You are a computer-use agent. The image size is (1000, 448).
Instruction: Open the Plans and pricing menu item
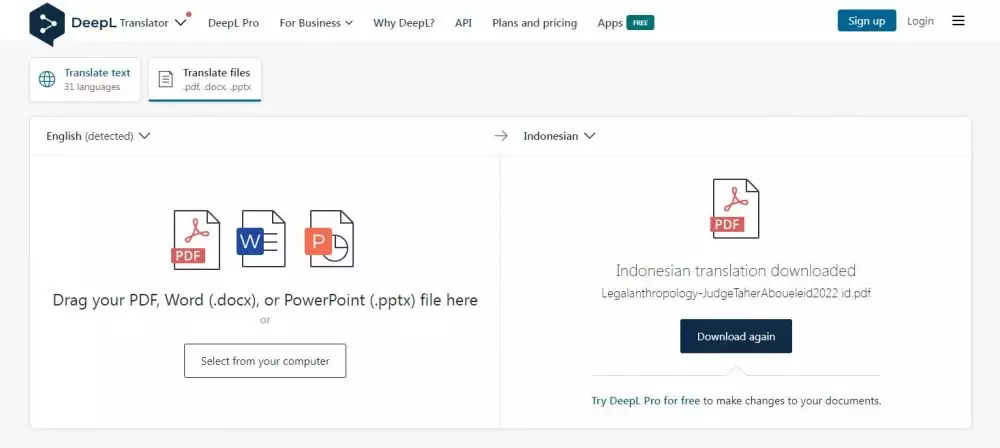(534, 22)
